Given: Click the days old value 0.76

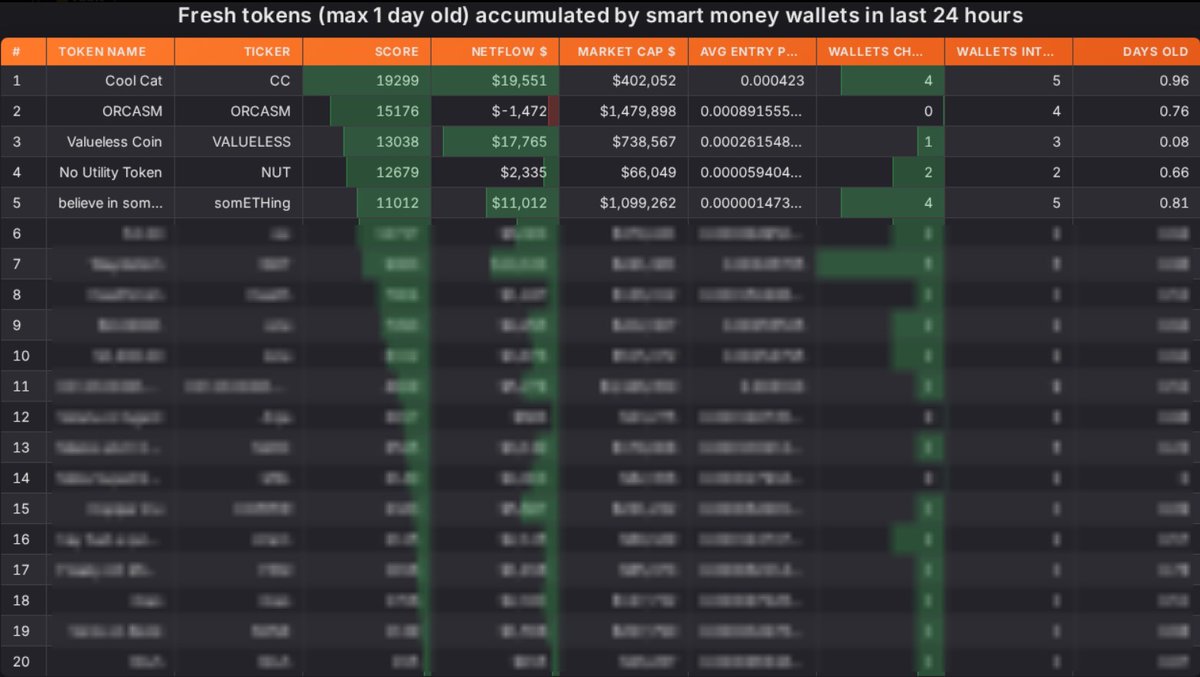Looking at the screenshot, I should (1174, 111).
